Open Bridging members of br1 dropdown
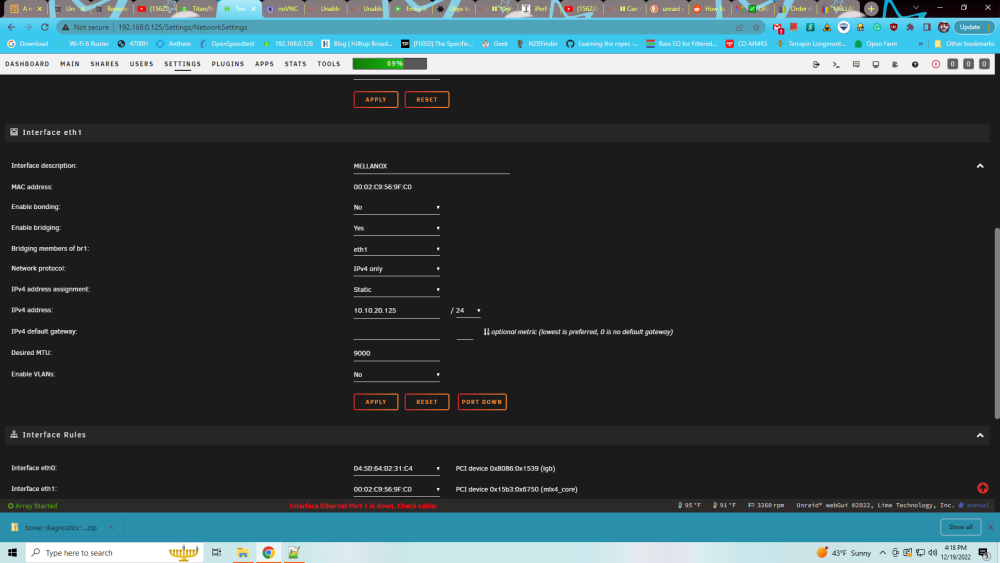This screenshot has height=563, width=1000. click(x=397, y=249)
